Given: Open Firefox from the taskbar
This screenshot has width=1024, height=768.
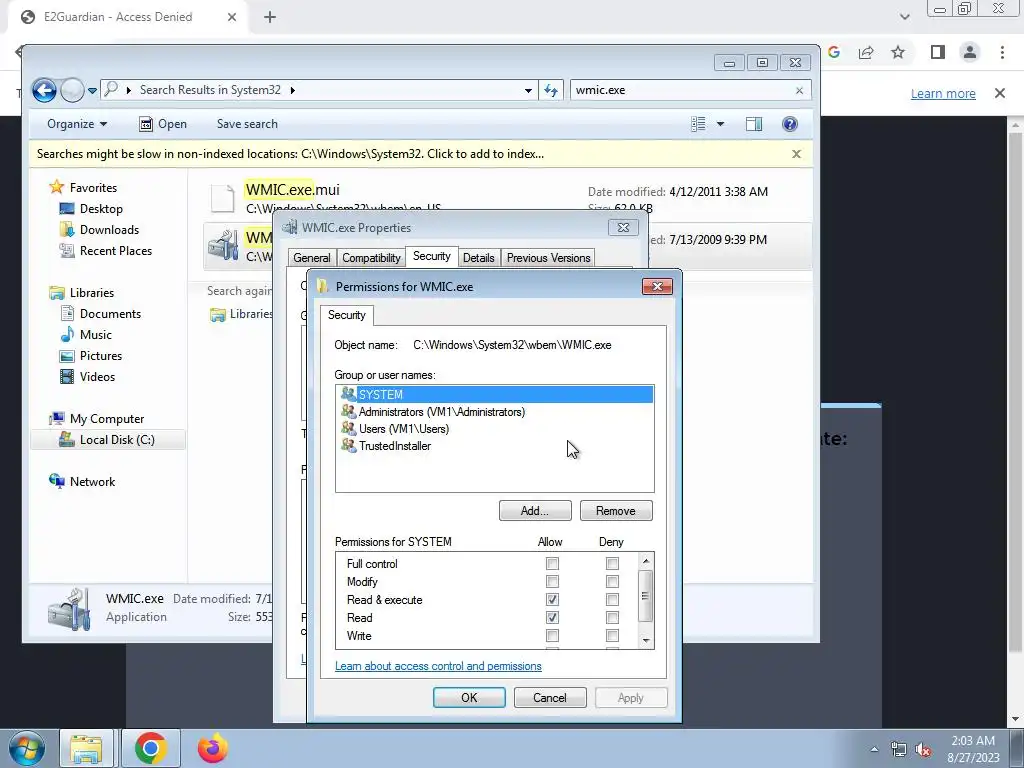Looking at the screenshot, I should point(213,748).
